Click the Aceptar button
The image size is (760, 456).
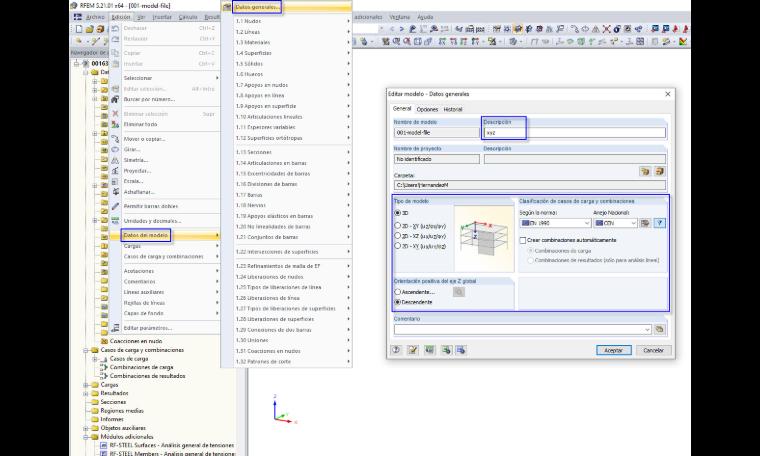[613, 350]
